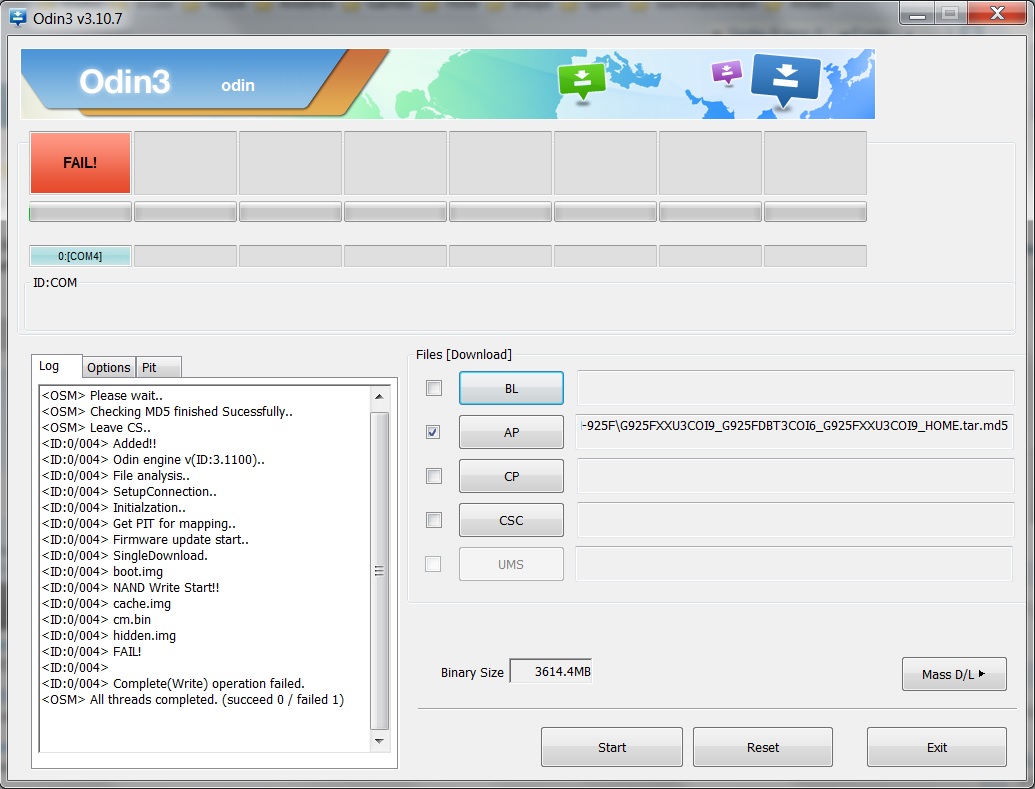Select the 0:[COM4] port box
The height and width of the screenshot is (789, 1035).
coord(80,256)
